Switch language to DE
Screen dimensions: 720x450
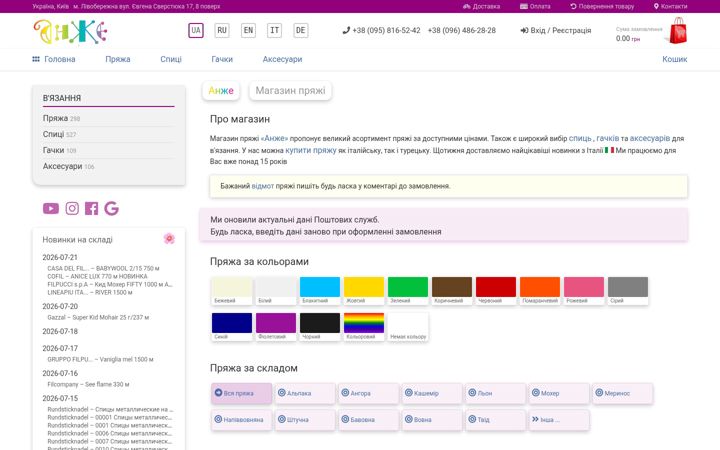tap(301, 30)
